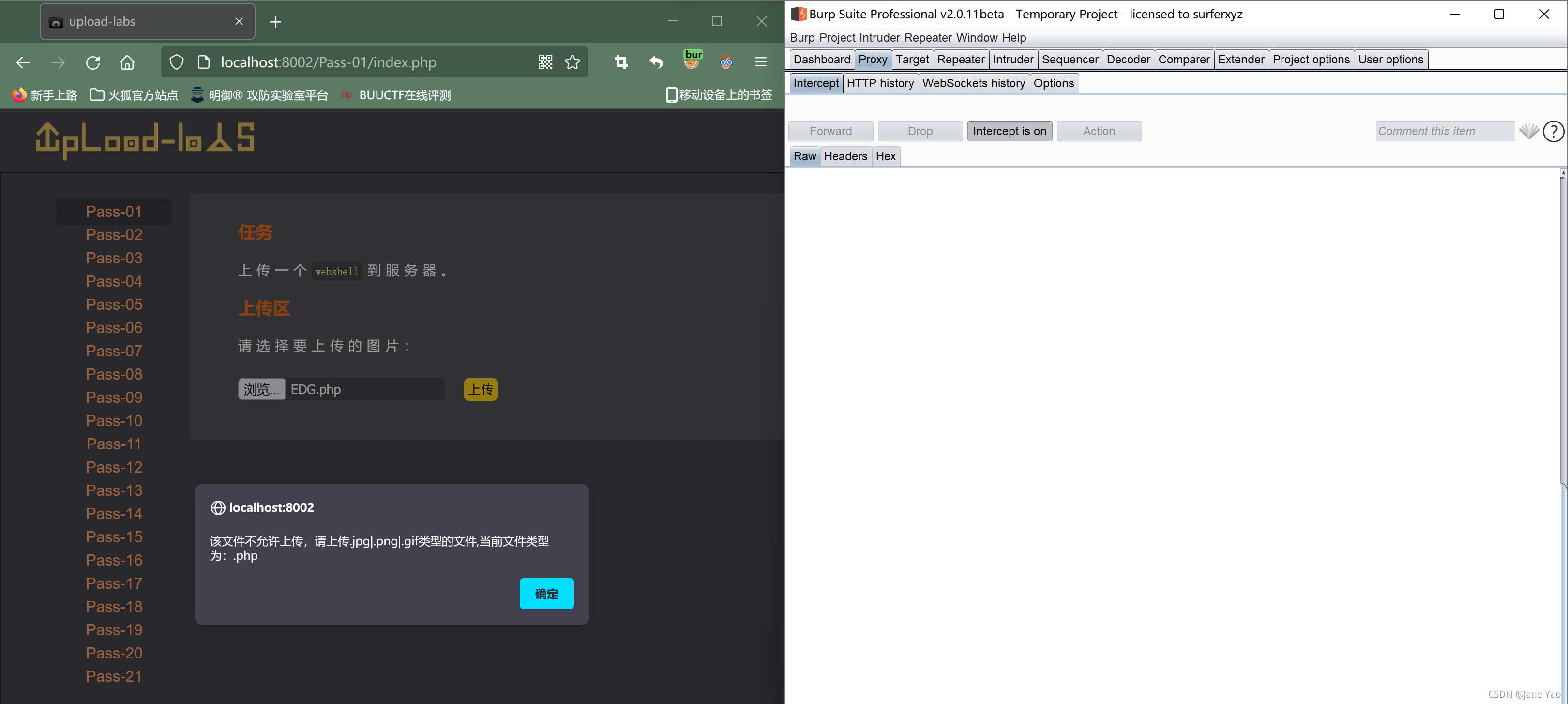The image size is (1568, 704).
Task: Click the Burp proxy extension icon
Action: tap(692, 61)
